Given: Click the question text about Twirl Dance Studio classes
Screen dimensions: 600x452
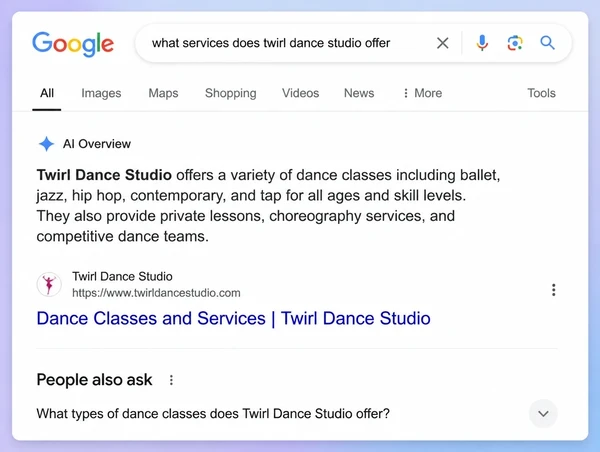Looking at the screenshot, I should [213, 413].
